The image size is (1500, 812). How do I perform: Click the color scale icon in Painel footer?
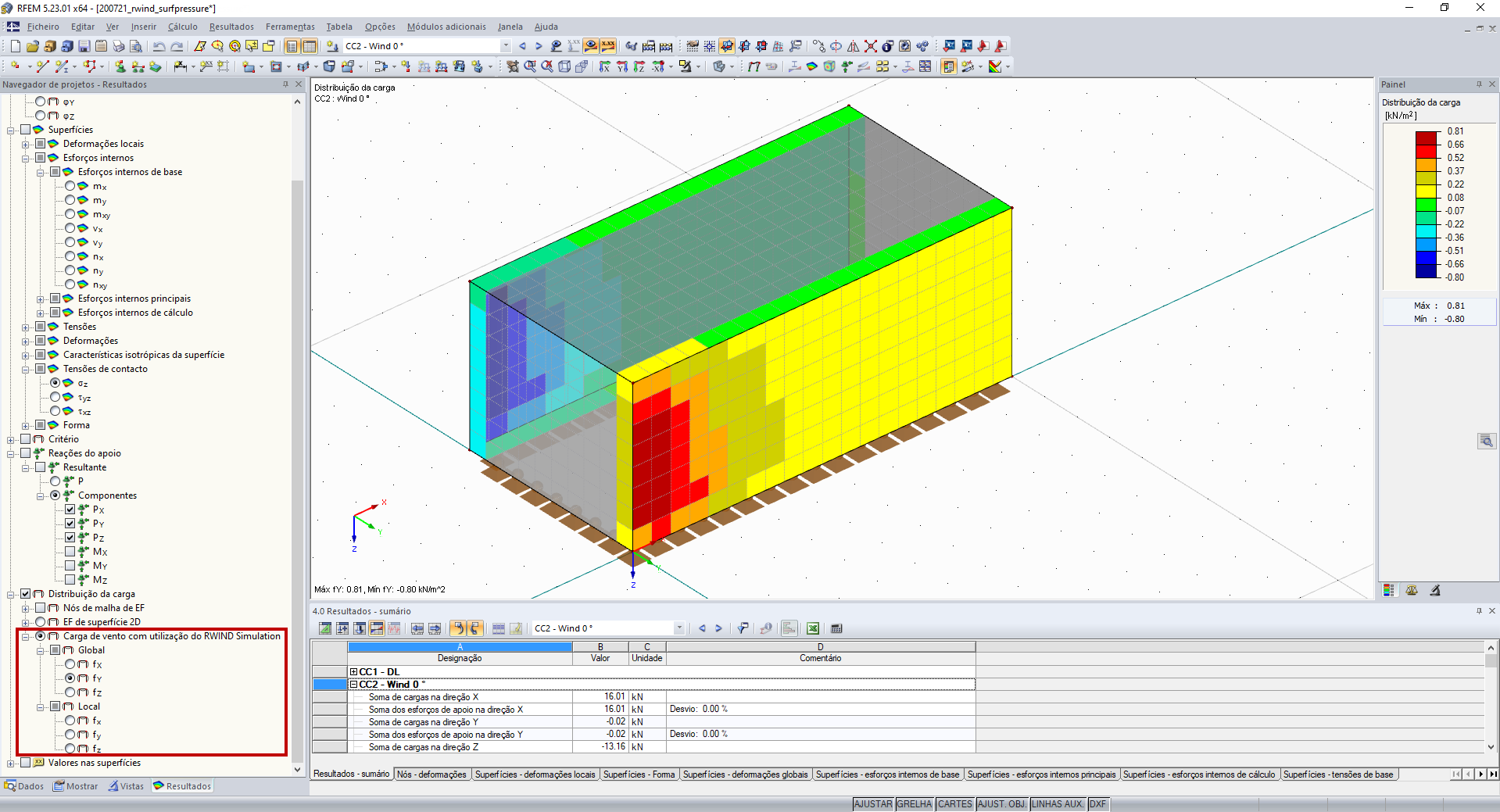[x=1389, y=591]
